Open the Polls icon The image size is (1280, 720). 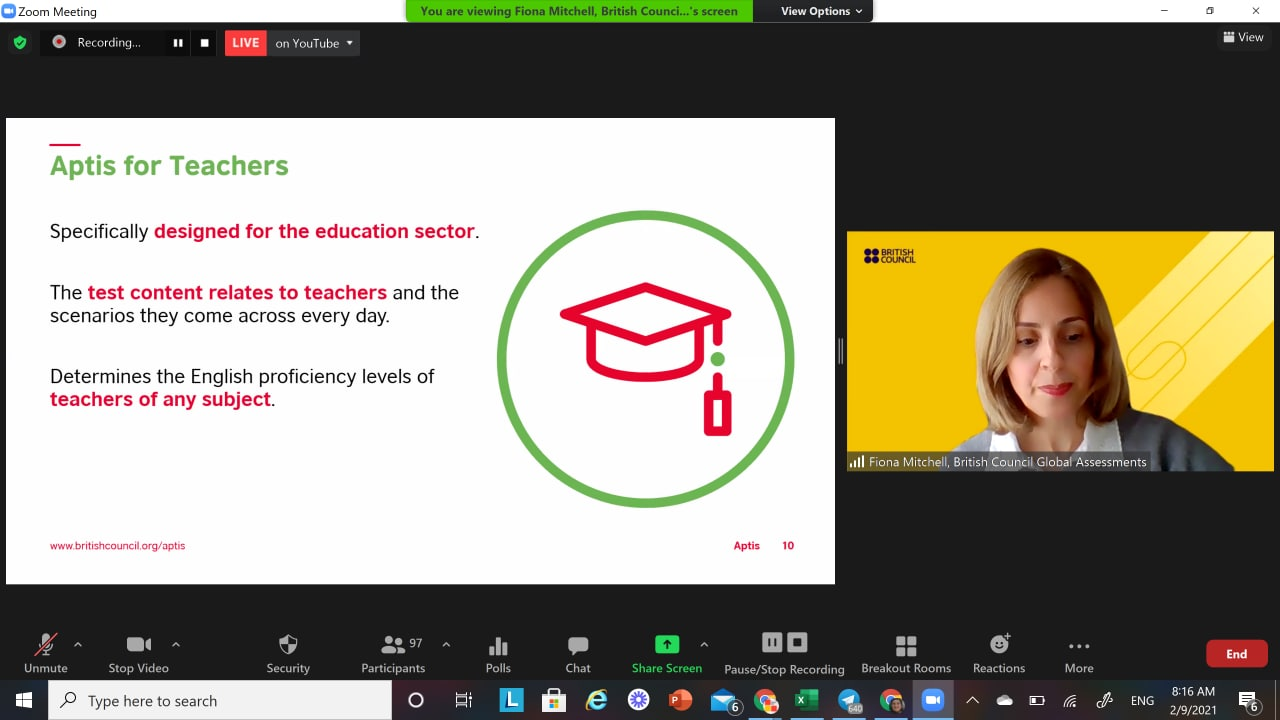click(498, 654)
